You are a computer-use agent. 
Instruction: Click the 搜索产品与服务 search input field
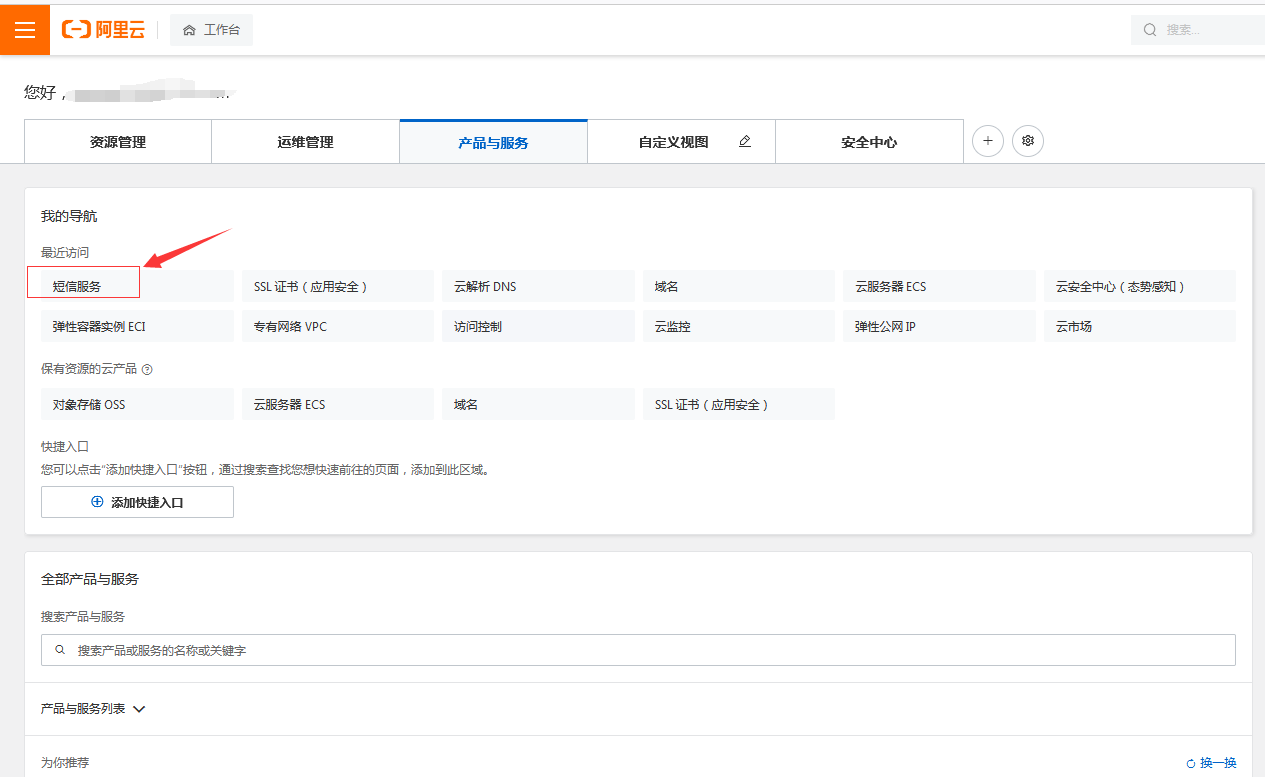(638, 650)
